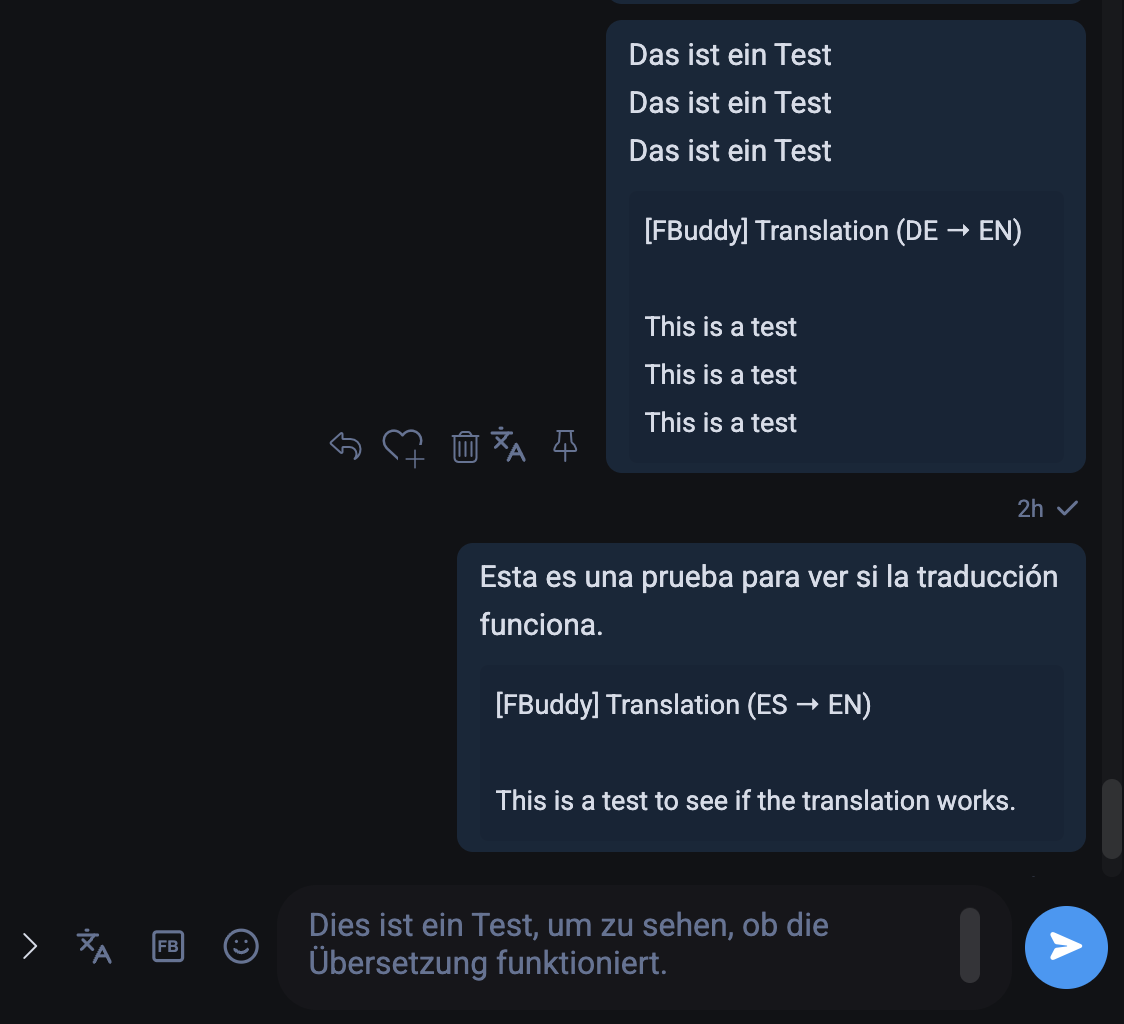Collapse the DE → EN translation block
Image resolution: width=1124 pixels, height=1024 pixels.
point(834,230)
